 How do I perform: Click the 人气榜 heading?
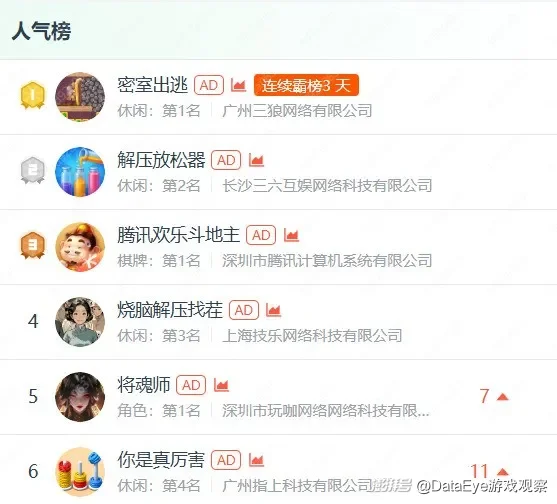point(42,31)
